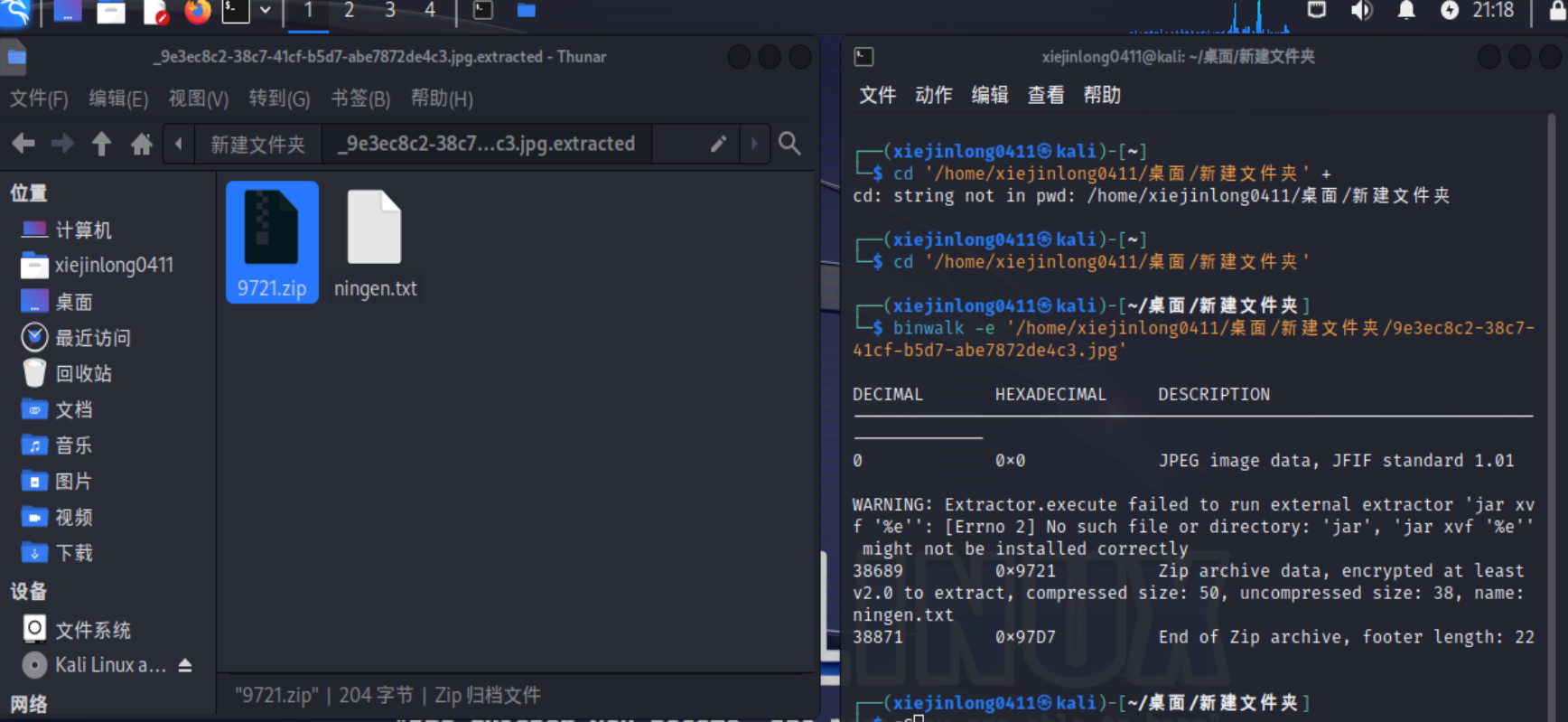Launch the text editor from the panel
The height and width of the screenshot is (722, 1568).
point(155,12)
